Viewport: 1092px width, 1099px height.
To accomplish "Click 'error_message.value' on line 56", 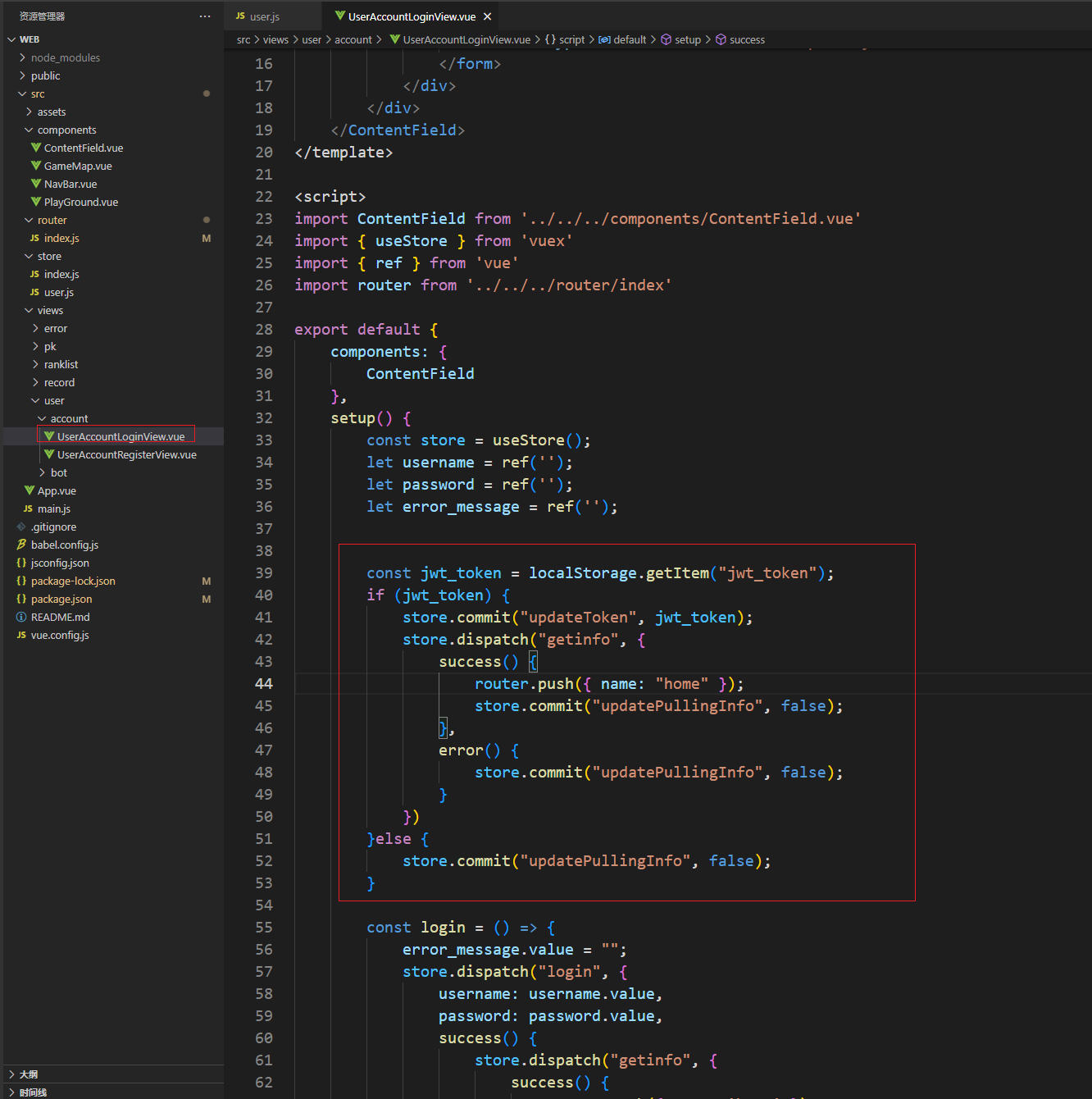I will [x=488, y=950].
